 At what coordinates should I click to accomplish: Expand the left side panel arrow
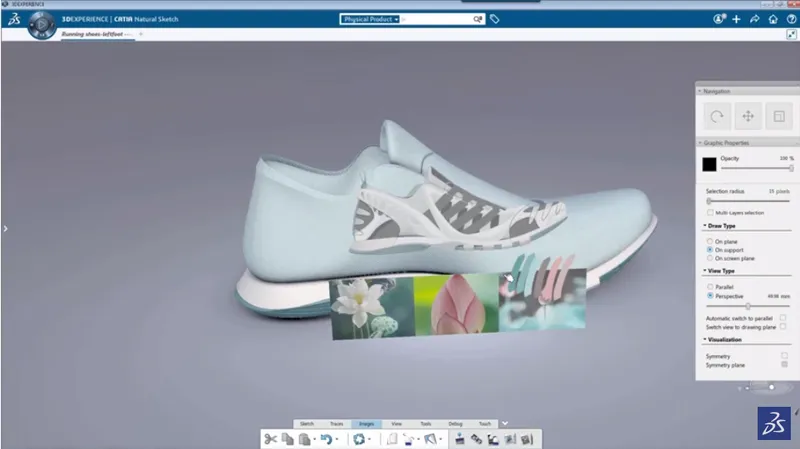coord(5,229)
